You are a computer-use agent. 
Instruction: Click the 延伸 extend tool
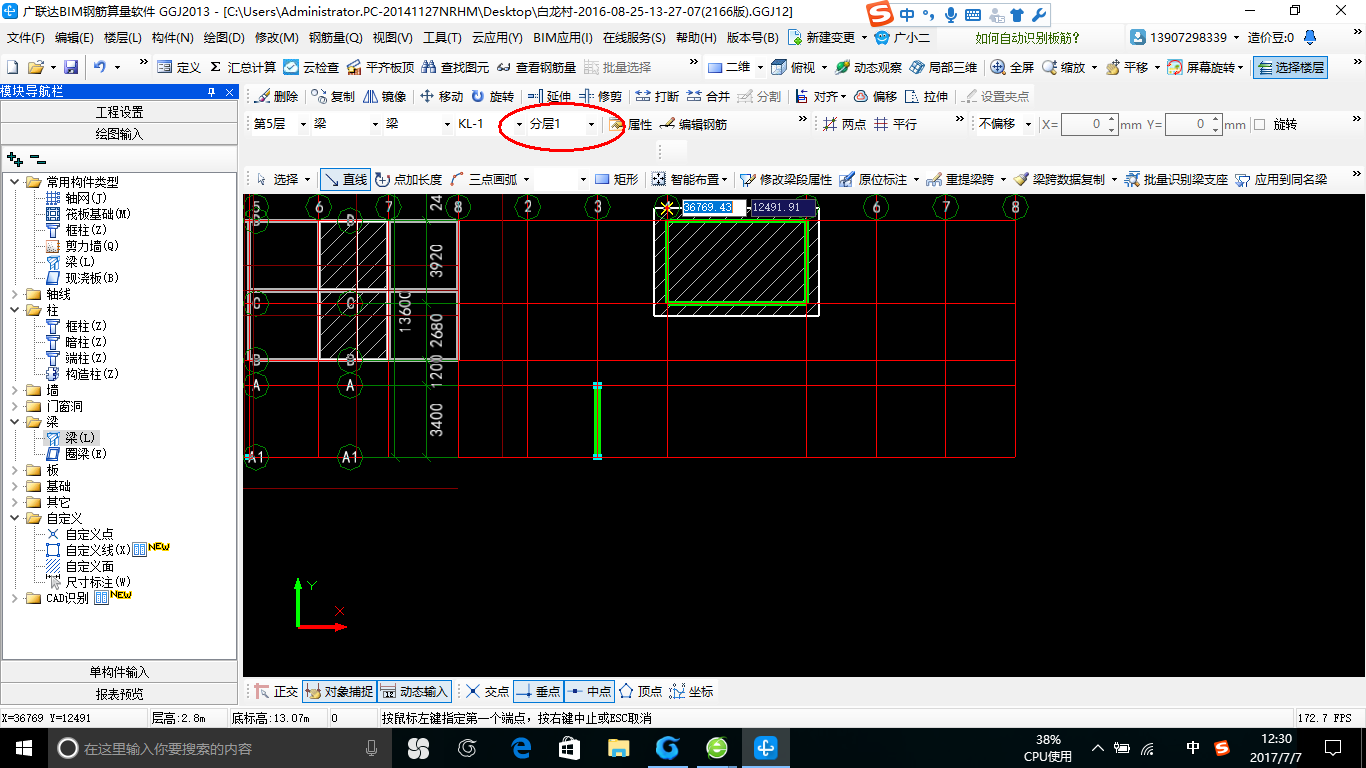[x=549, y=97]
